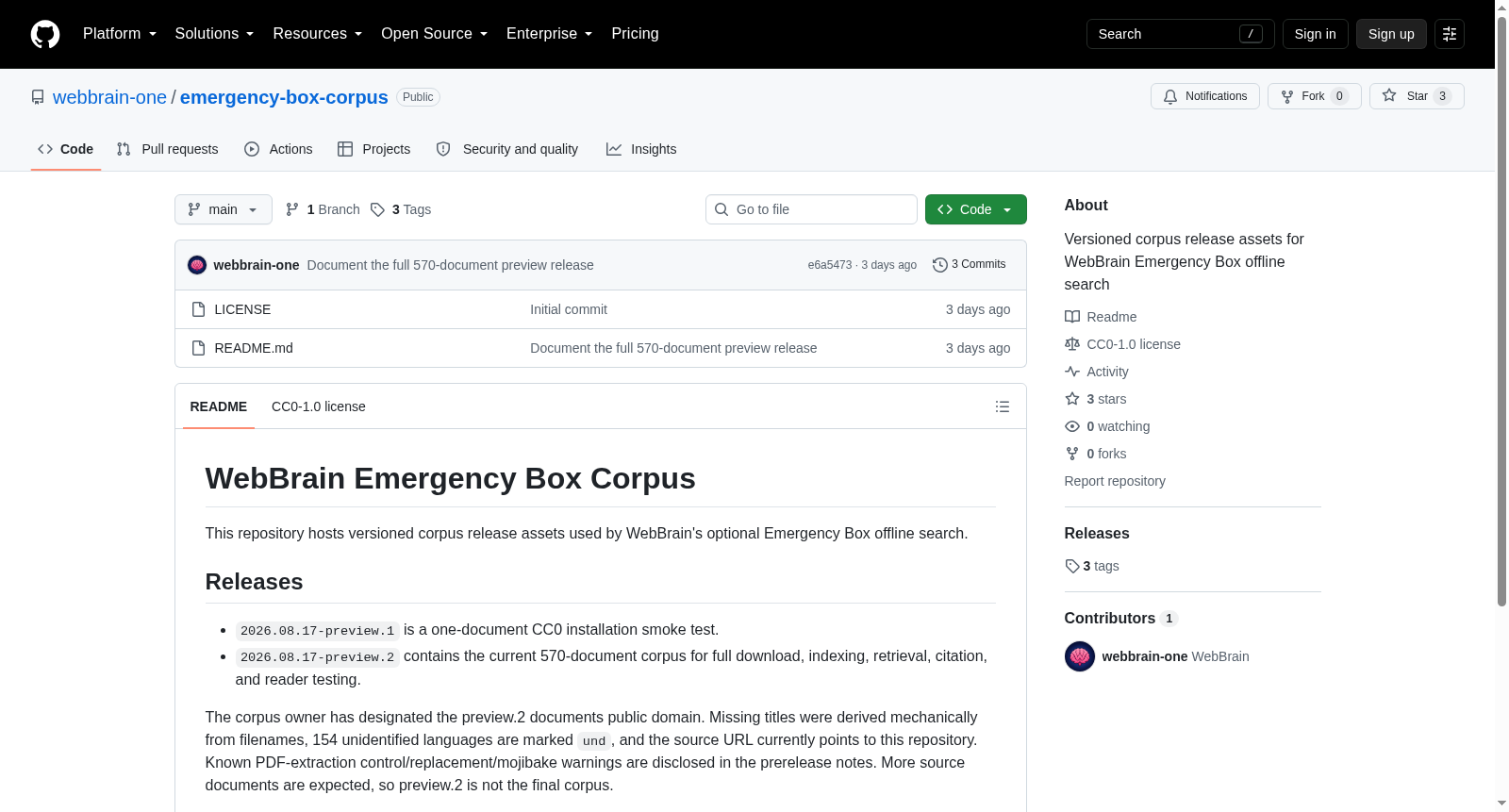
Task: Click the shield icon of Security and quality
Action: point(443,149)
